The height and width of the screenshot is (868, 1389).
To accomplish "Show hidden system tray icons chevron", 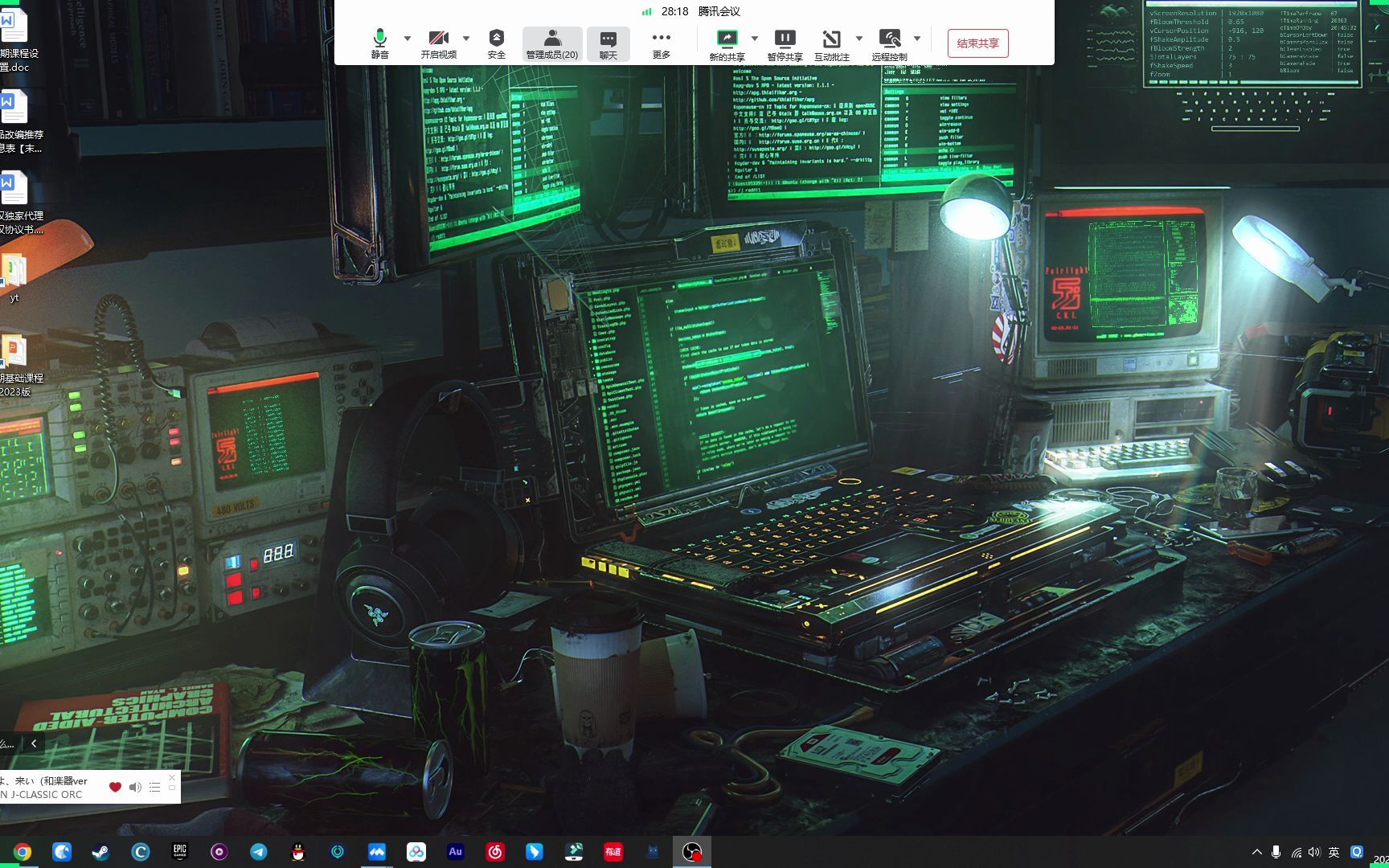I will pyautogui.click(x=1257, y=852).
